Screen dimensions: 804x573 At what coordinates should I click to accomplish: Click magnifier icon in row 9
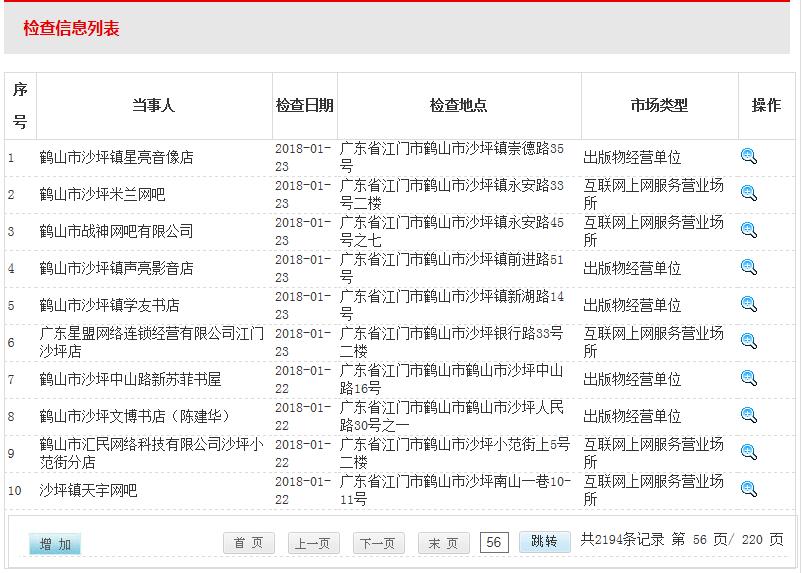pos(748,452)
